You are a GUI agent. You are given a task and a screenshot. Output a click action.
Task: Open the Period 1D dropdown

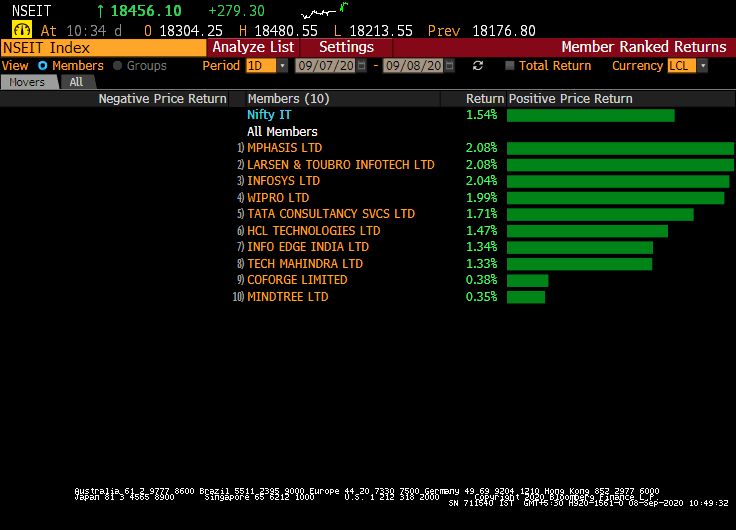click(x=282, y=66)
